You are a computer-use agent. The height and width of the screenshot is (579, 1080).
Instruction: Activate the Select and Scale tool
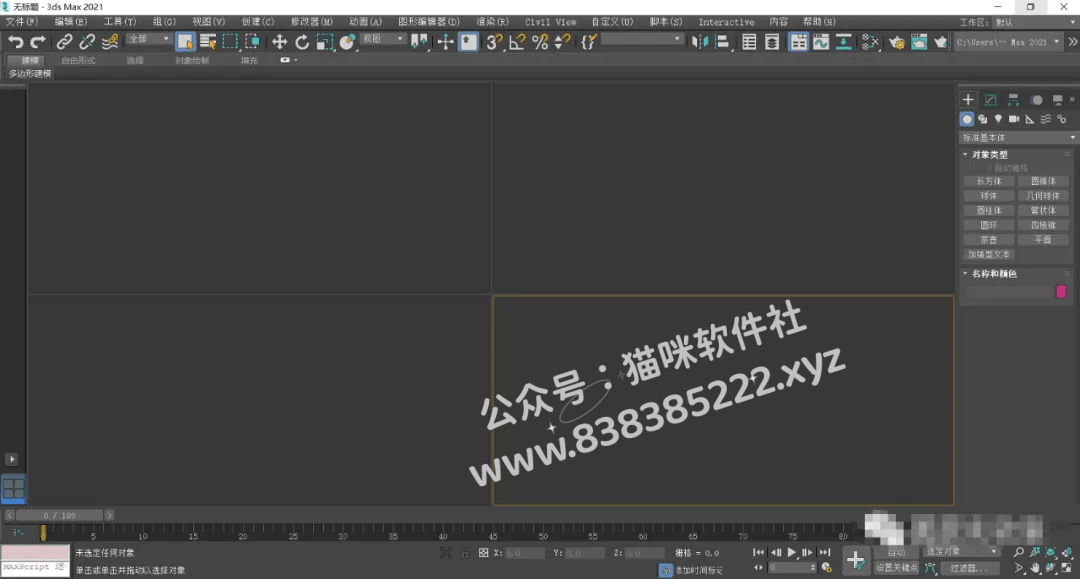click(324, 42)
